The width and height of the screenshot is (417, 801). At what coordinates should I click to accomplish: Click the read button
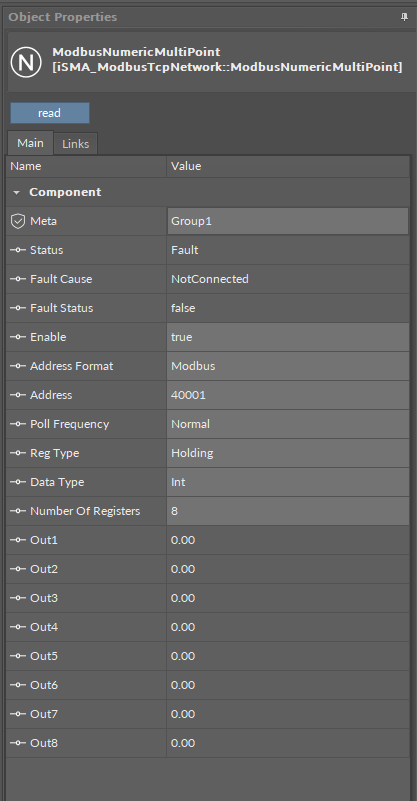pos(50,113)
